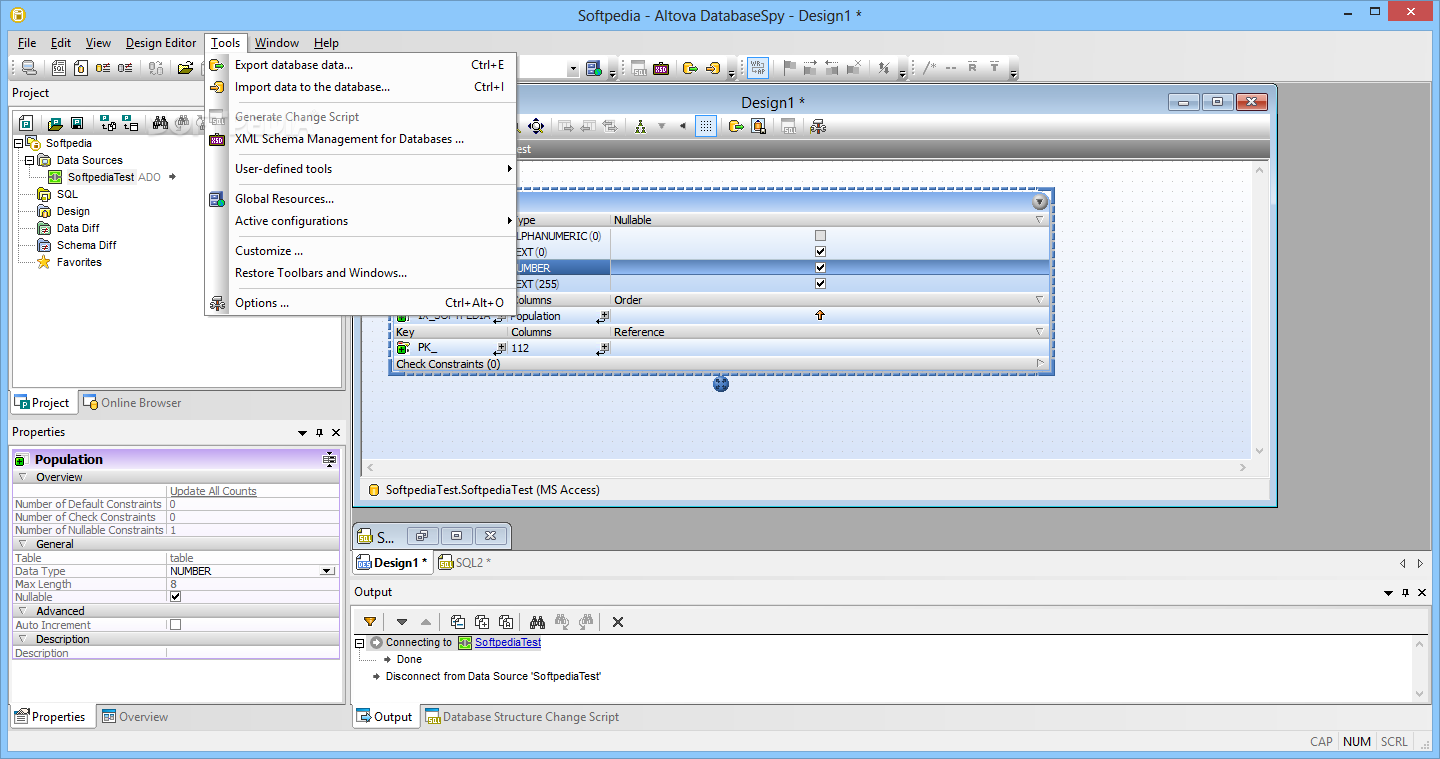Select Schema Diff in project tree
Image resolution: width=1440 pixels, height=759 pixels.
point(86,245)
